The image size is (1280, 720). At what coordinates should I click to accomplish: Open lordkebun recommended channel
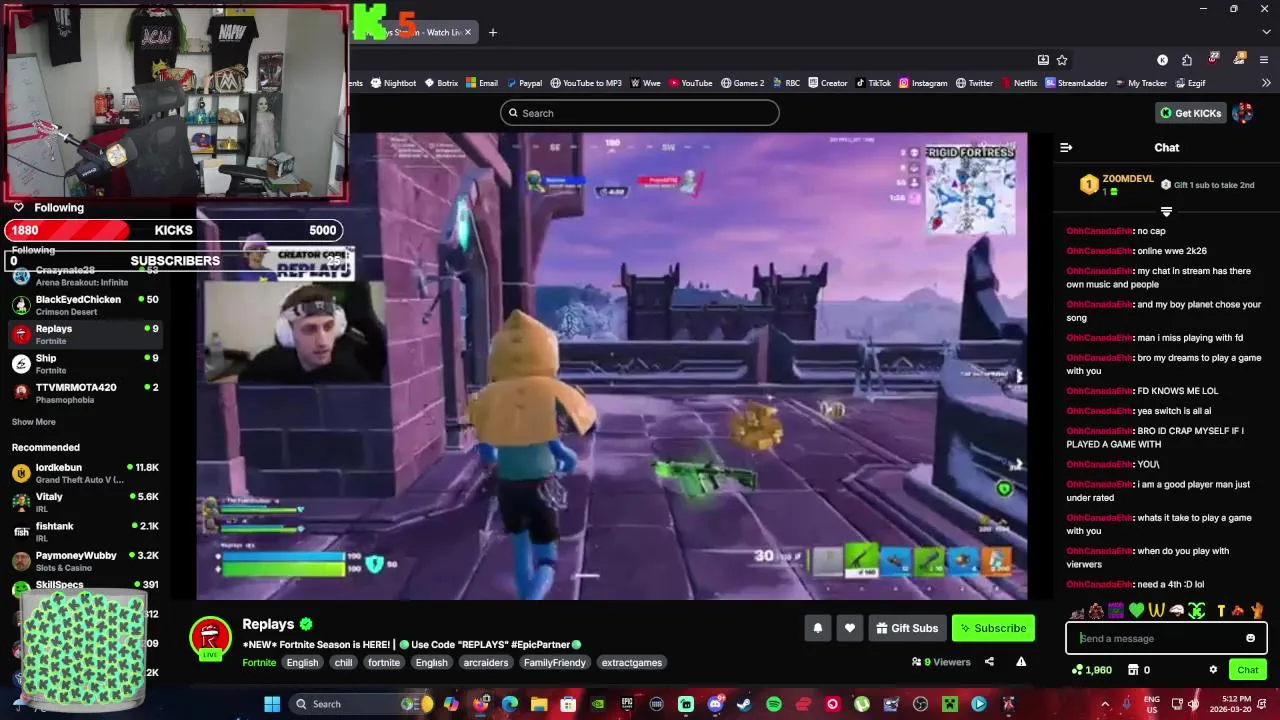(x=85, y=473)
